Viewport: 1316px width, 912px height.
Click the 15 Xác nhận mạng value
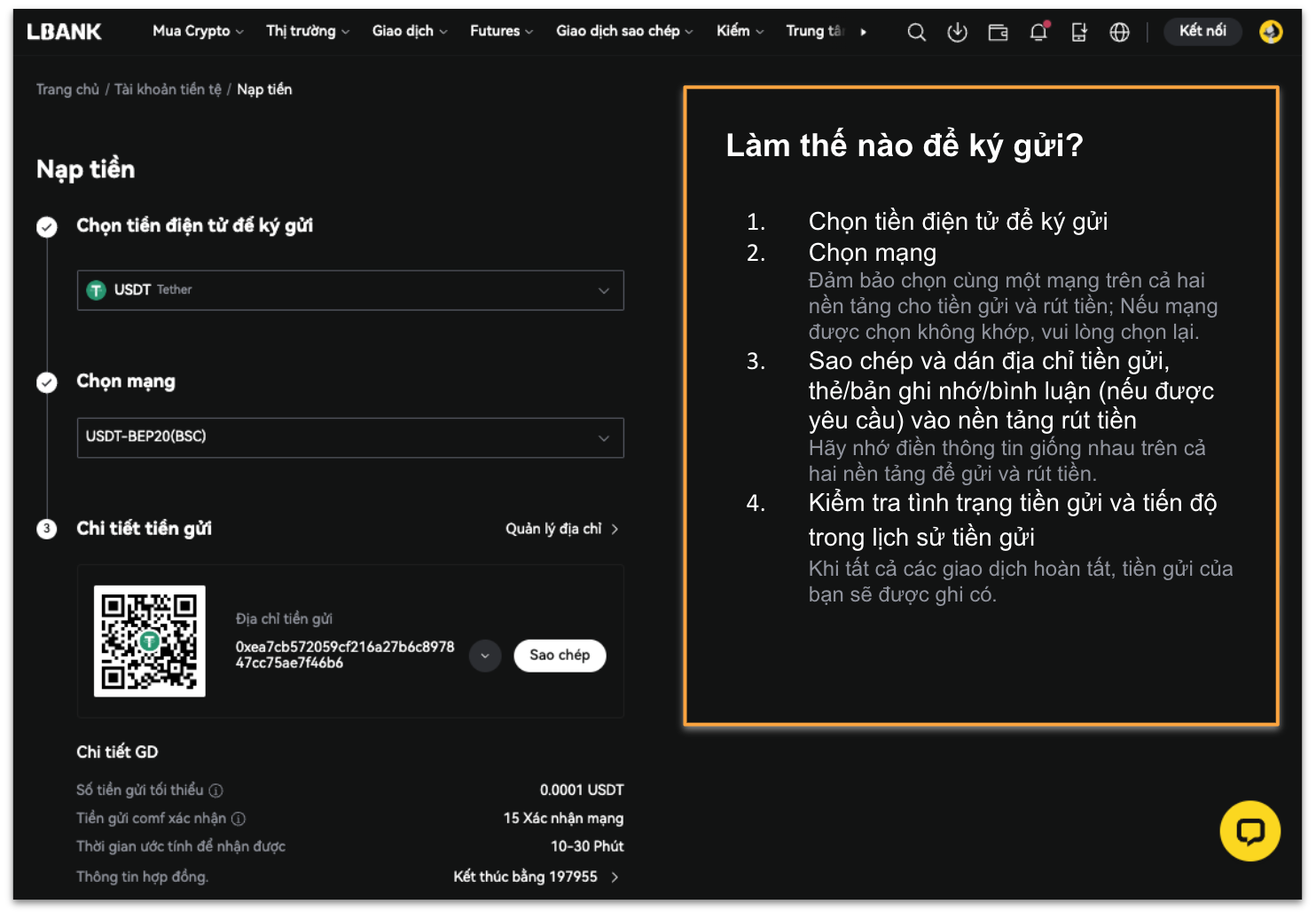[x=563, y=818]
